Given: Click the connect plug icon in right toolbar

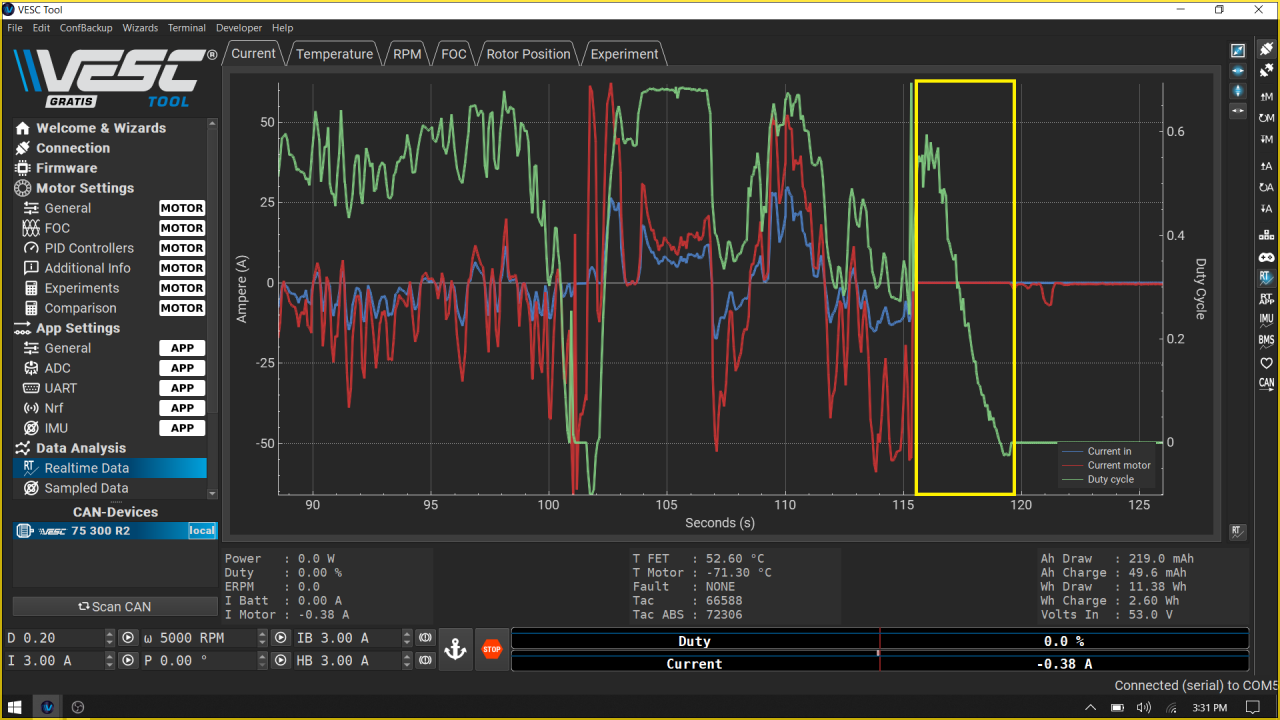Looking at the screenshot, I should tap(1266, 49).
